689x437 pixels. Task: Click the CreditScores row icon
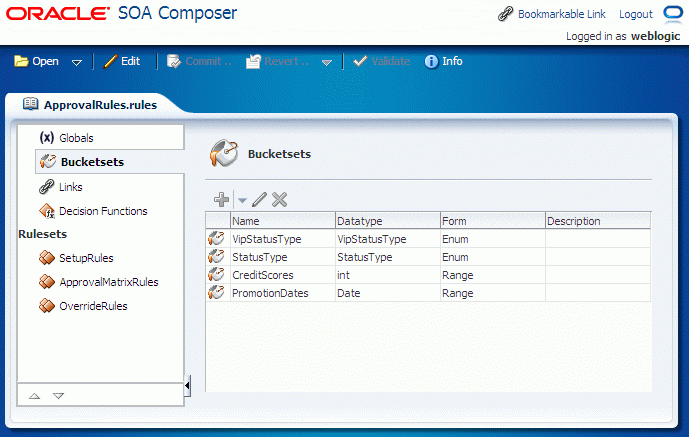point(216,274)
